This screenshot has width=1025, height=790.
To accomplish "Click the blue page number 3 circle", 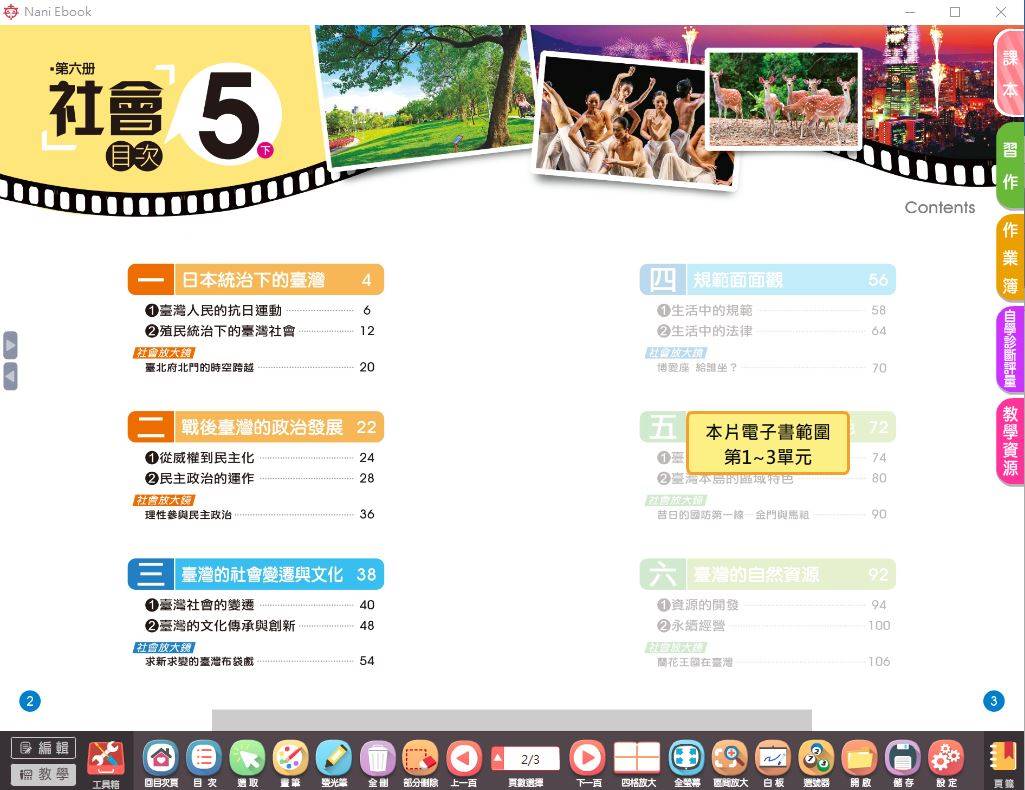I will click(x=994, y=701).
